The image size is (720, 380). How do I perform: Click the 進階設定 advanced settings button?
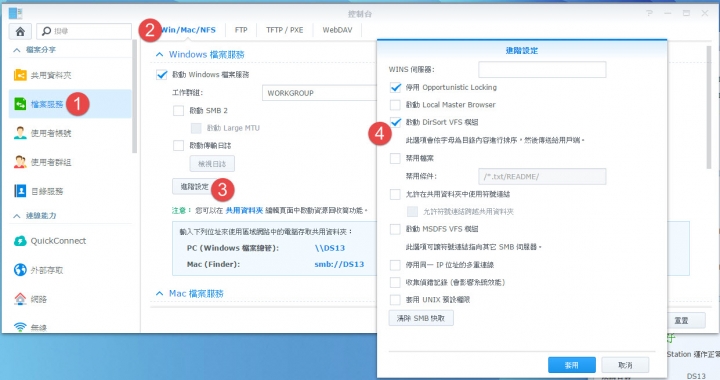coord(194,187)
